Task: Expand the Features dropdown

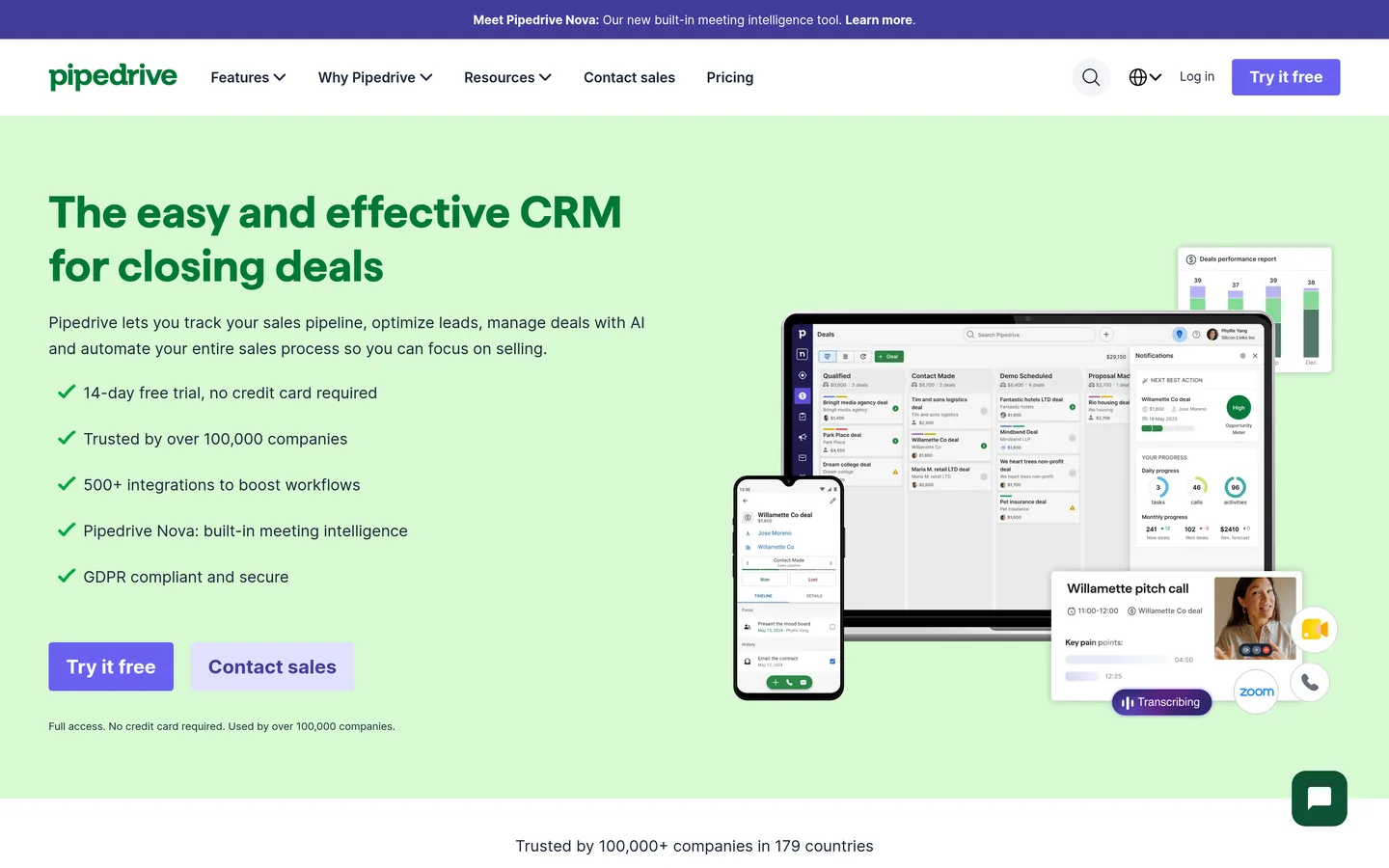Action: [248, 77]
